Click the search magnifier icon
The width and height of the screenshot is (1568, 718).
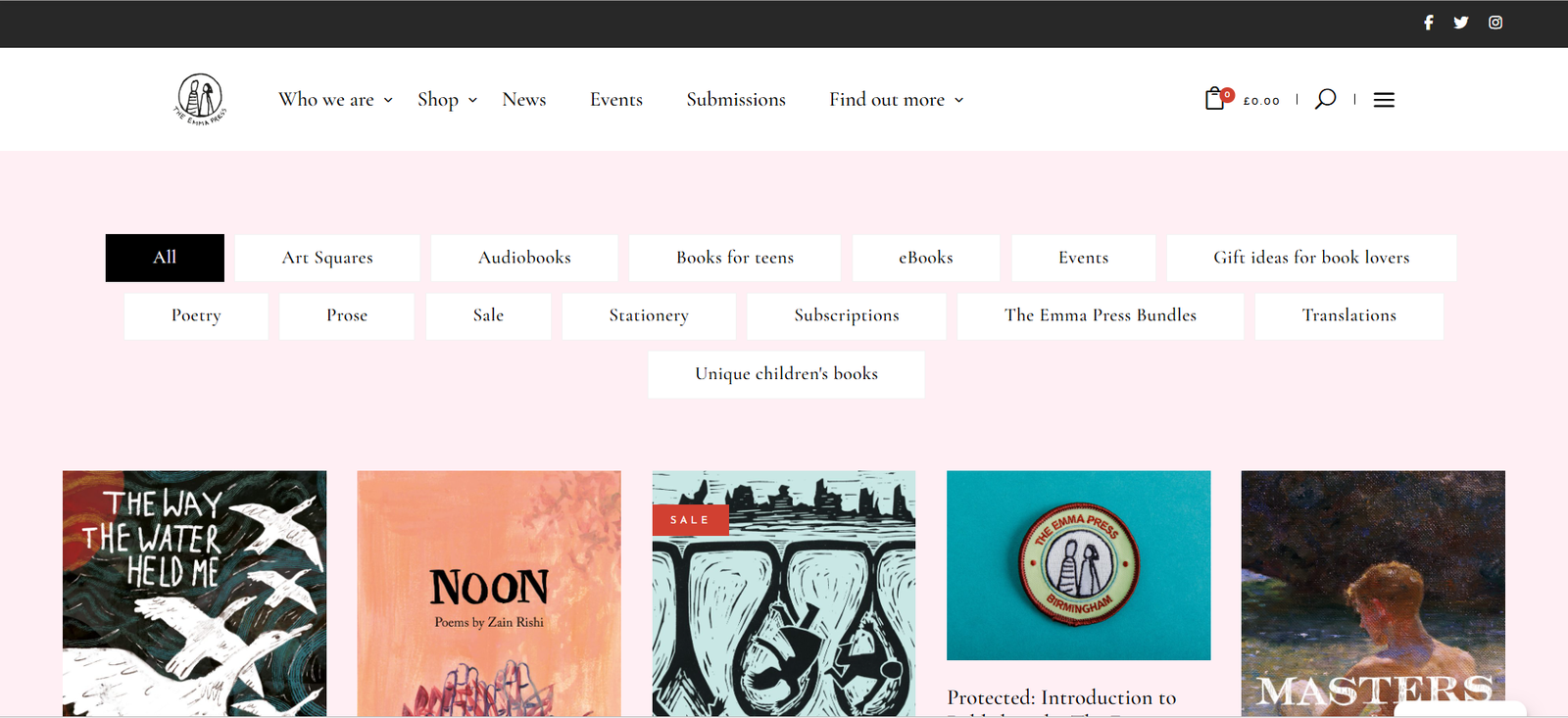click(x=1325, y=99)
